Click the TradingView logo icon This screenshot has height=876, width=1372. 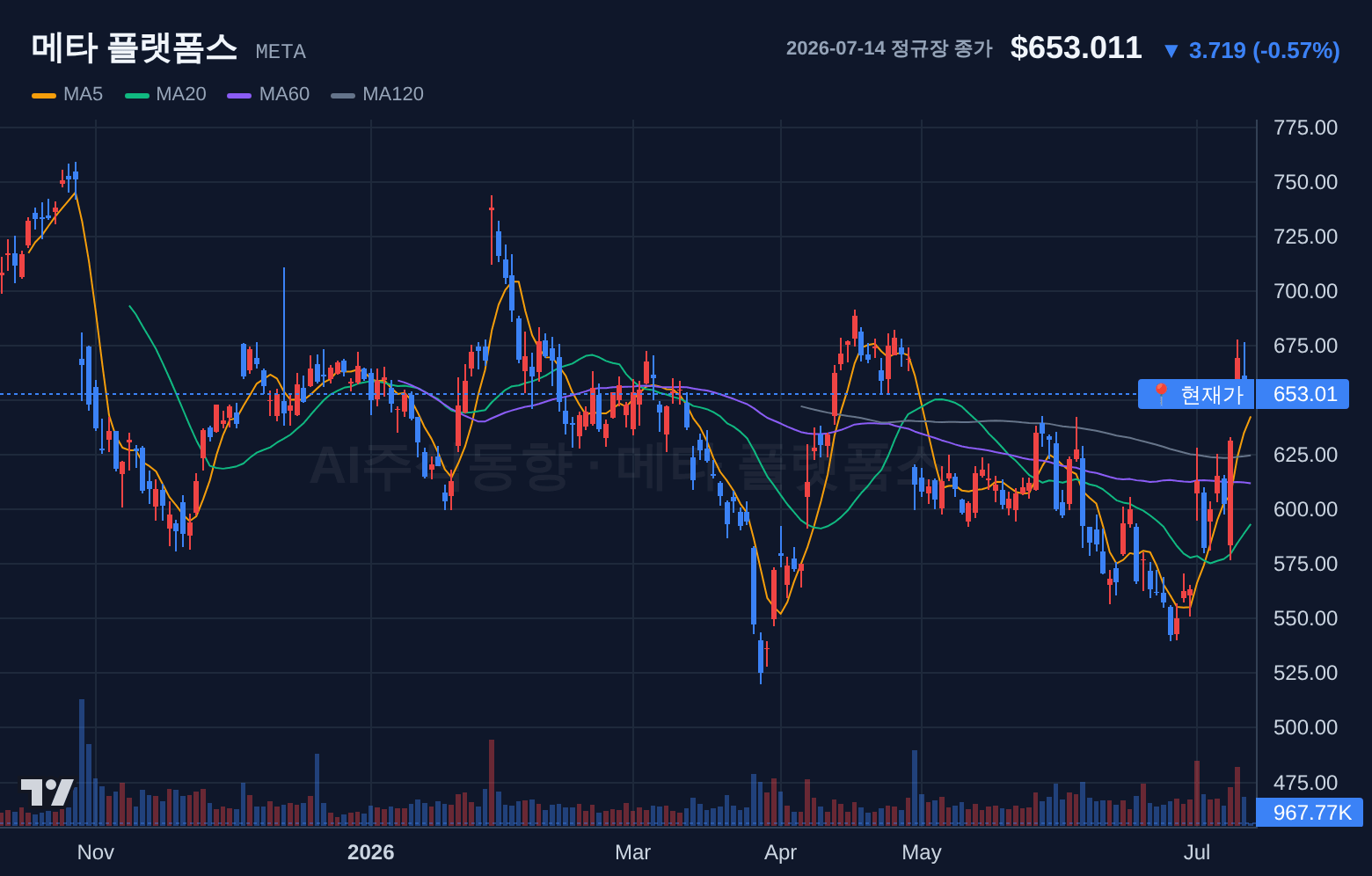47,792
